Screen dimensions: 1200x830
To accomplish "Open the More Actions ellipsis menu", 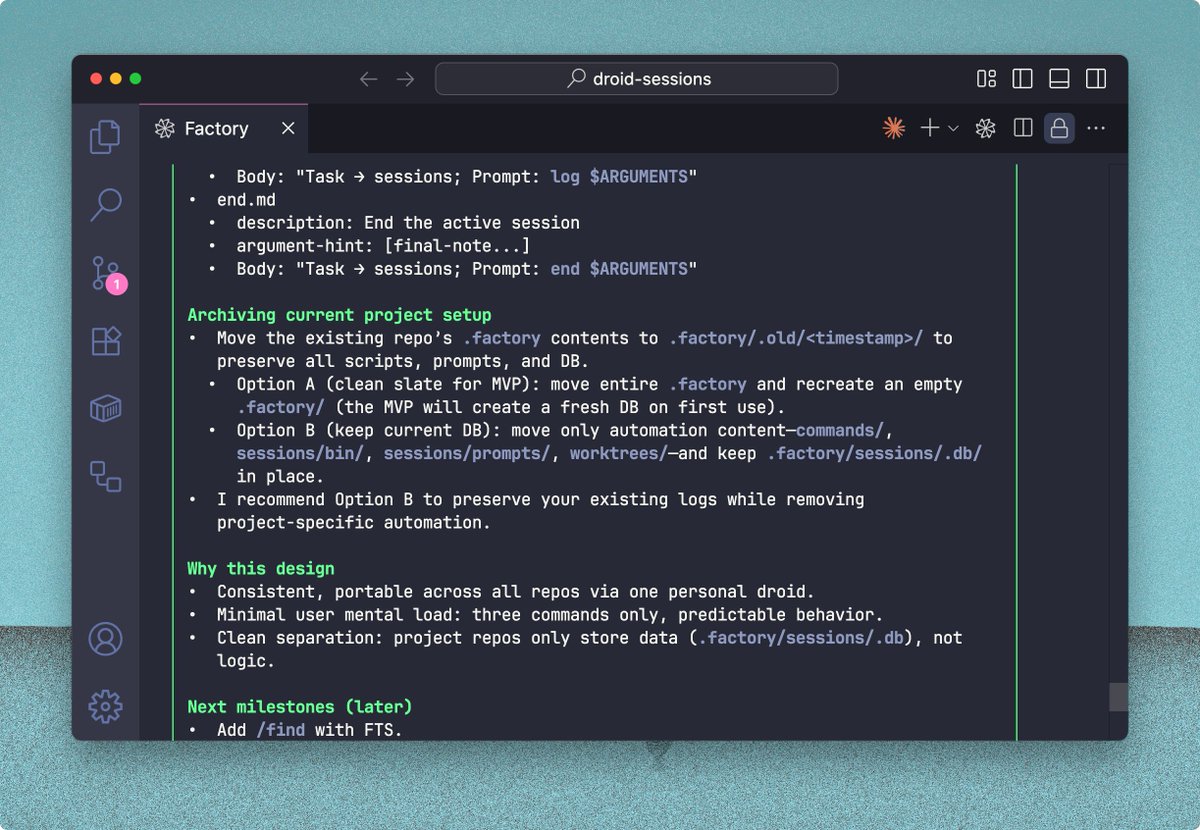I will (x=1096, y=128).
